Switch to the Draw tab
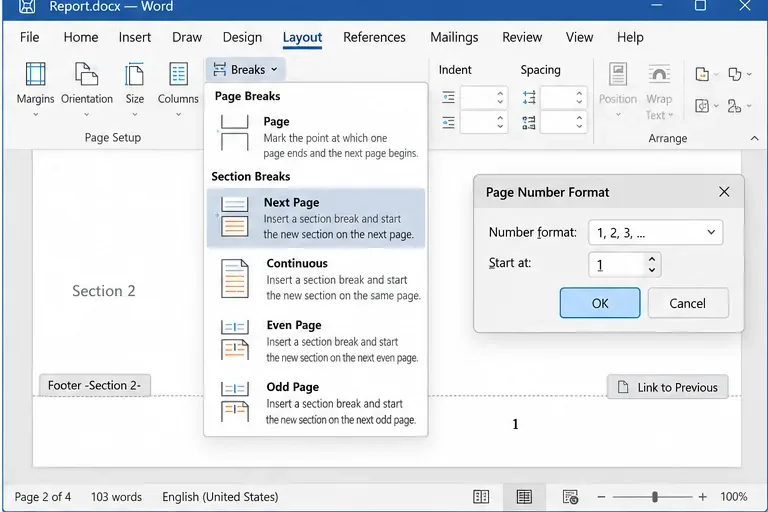Screen dimensions: 768x512 coord(187,37)
